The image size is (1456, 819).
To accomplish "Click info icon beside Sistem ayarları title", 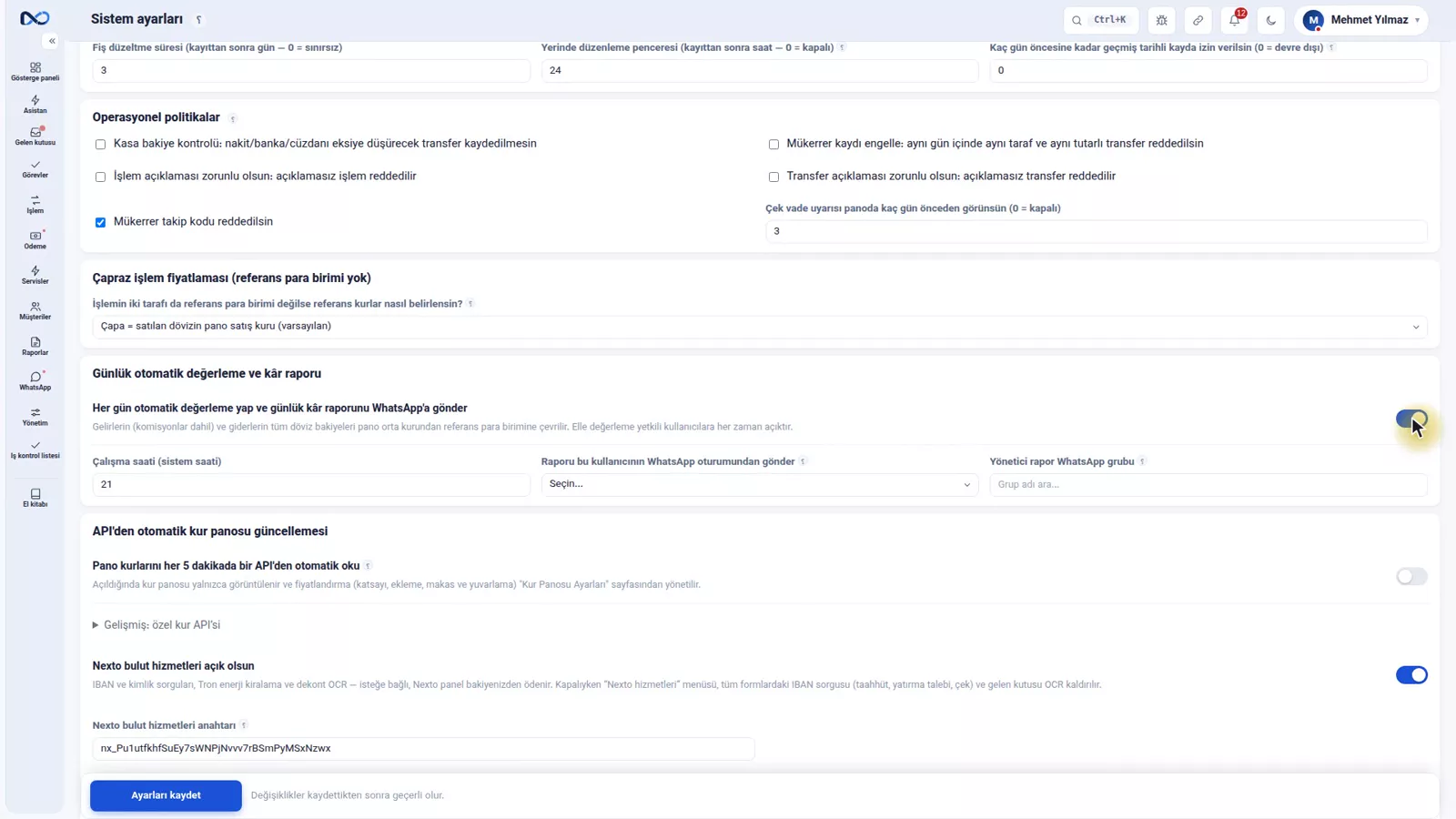I will click(199, 20).
